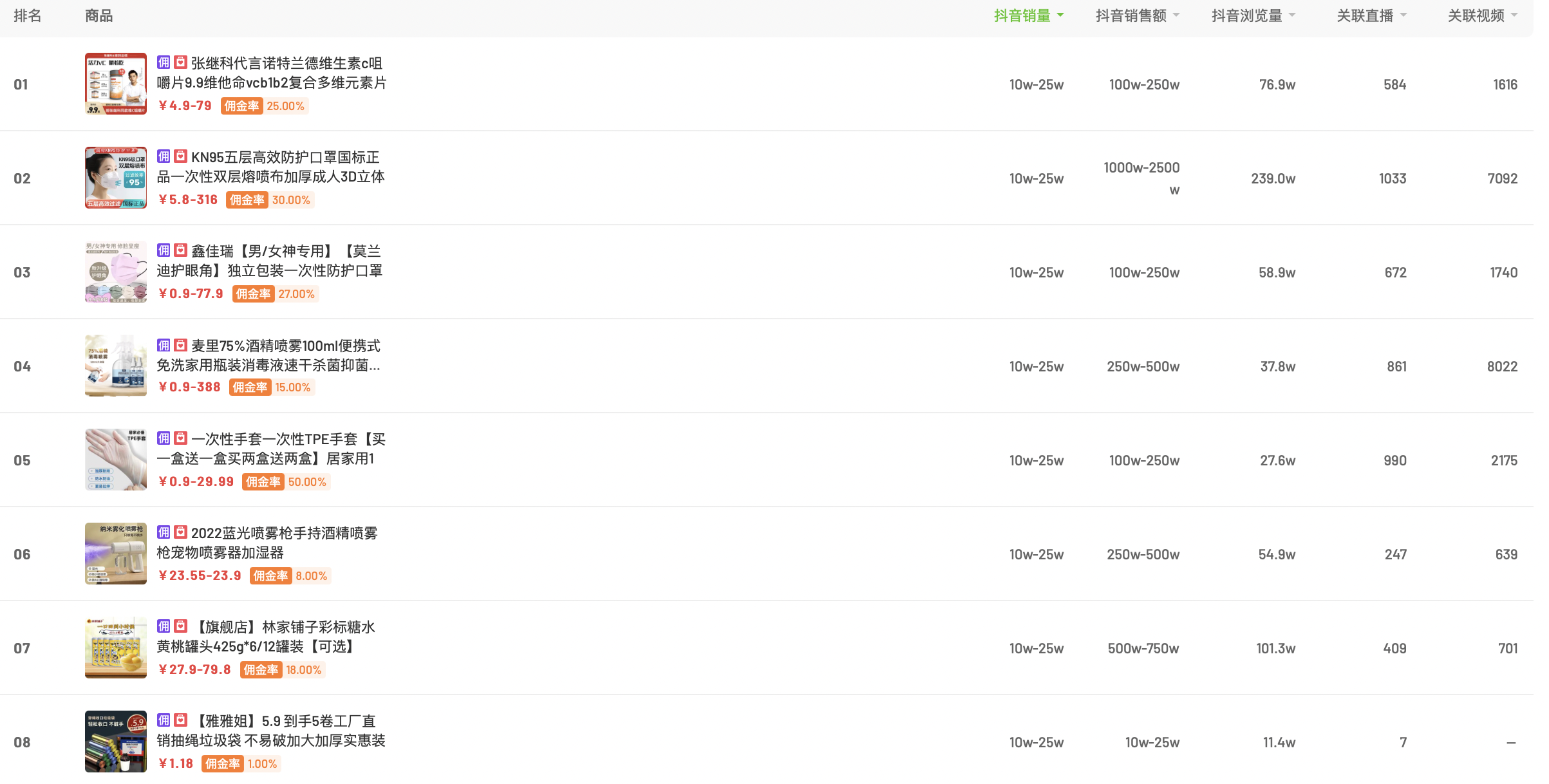Click the sales amount 500w-750w
Image resolution: width=1549 pixels, height=784 pixels.
coord(1143,648)
